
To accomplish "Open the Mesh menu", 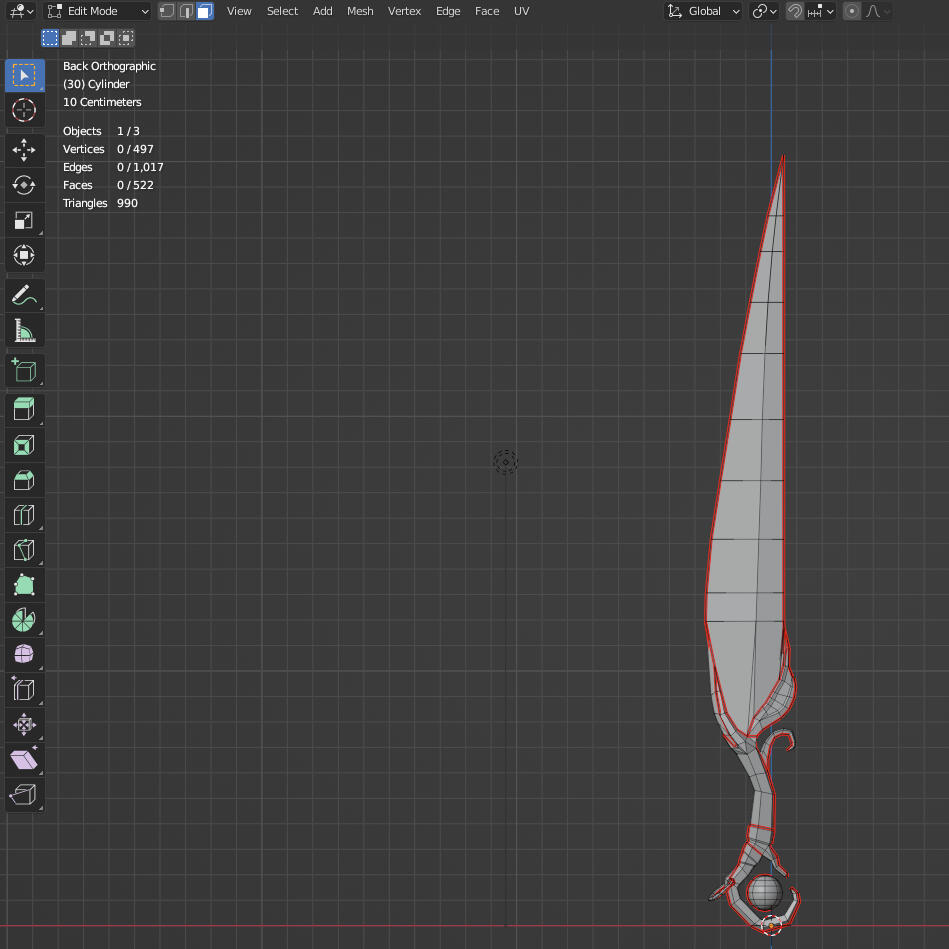I will coord(360,11).
